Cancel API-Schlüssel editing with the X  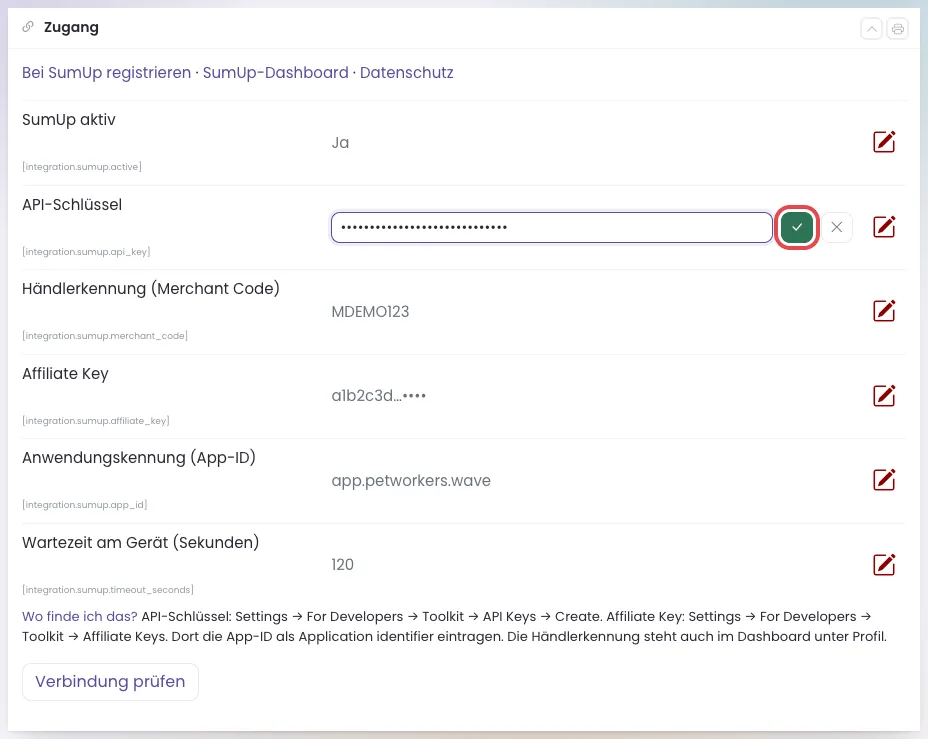point(836,227)
